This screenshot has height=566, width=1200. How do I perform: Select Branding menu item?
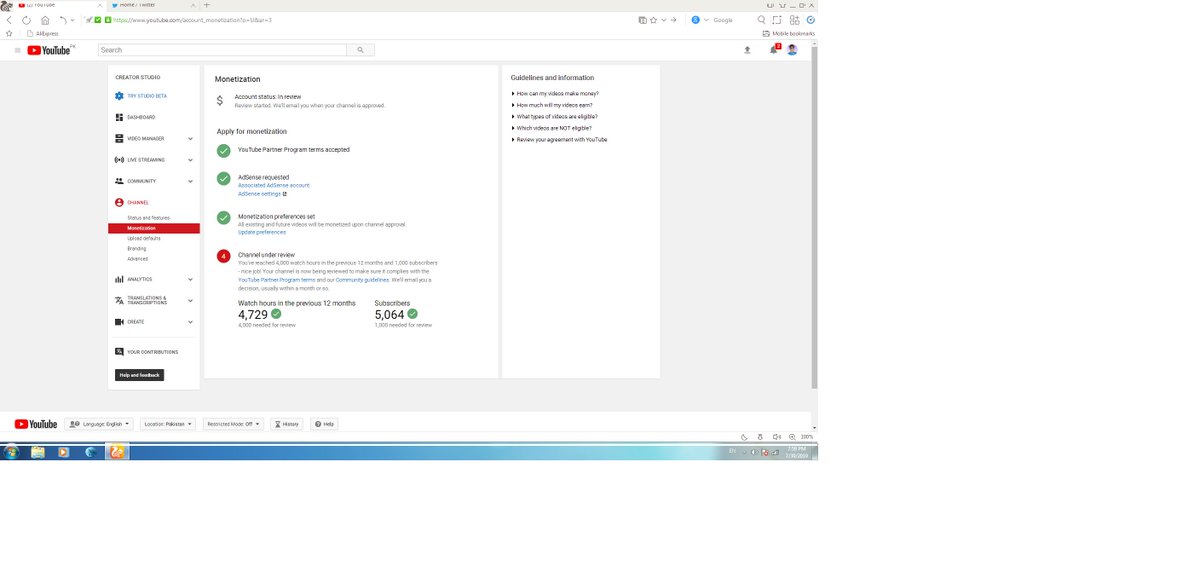pyautogui.click(x=136, y=249)
